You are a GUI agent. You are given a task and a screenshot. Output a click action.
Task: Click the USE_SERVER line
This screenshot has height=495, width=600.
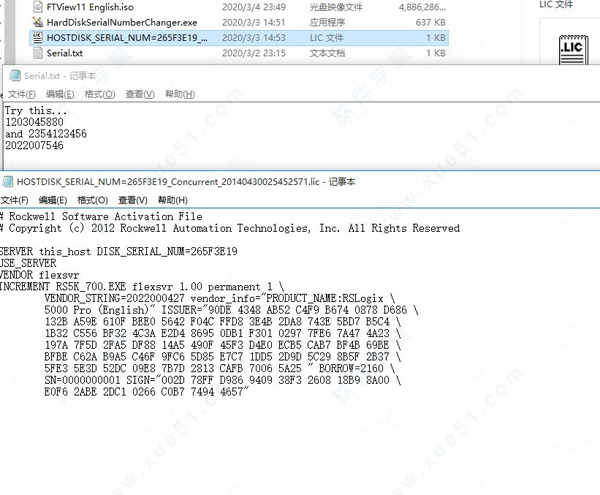click(28, 263)
